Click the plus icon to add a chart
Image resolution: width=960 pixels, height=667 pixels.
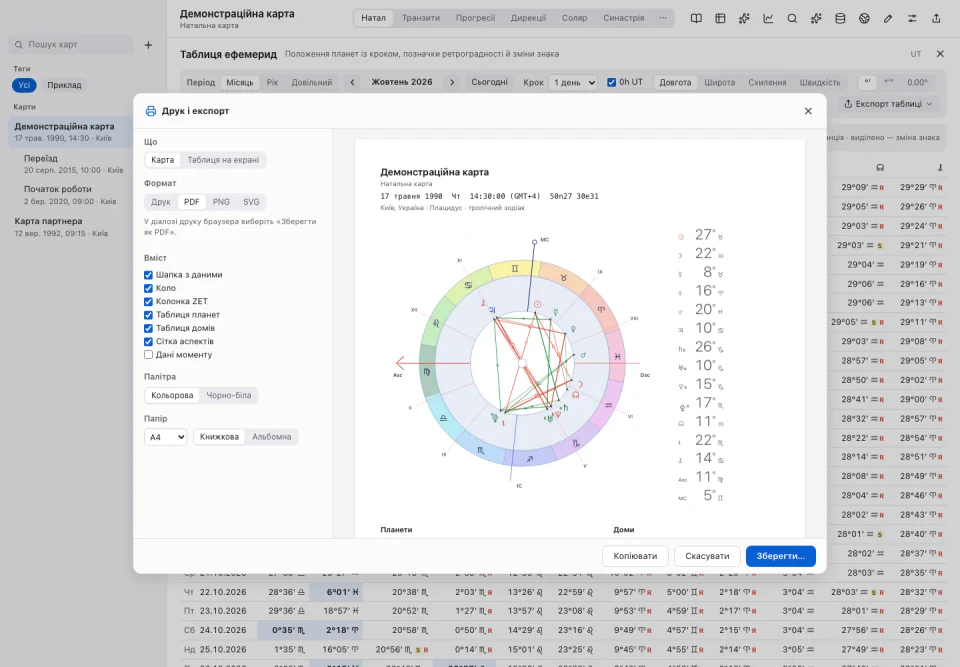point(148,45)
